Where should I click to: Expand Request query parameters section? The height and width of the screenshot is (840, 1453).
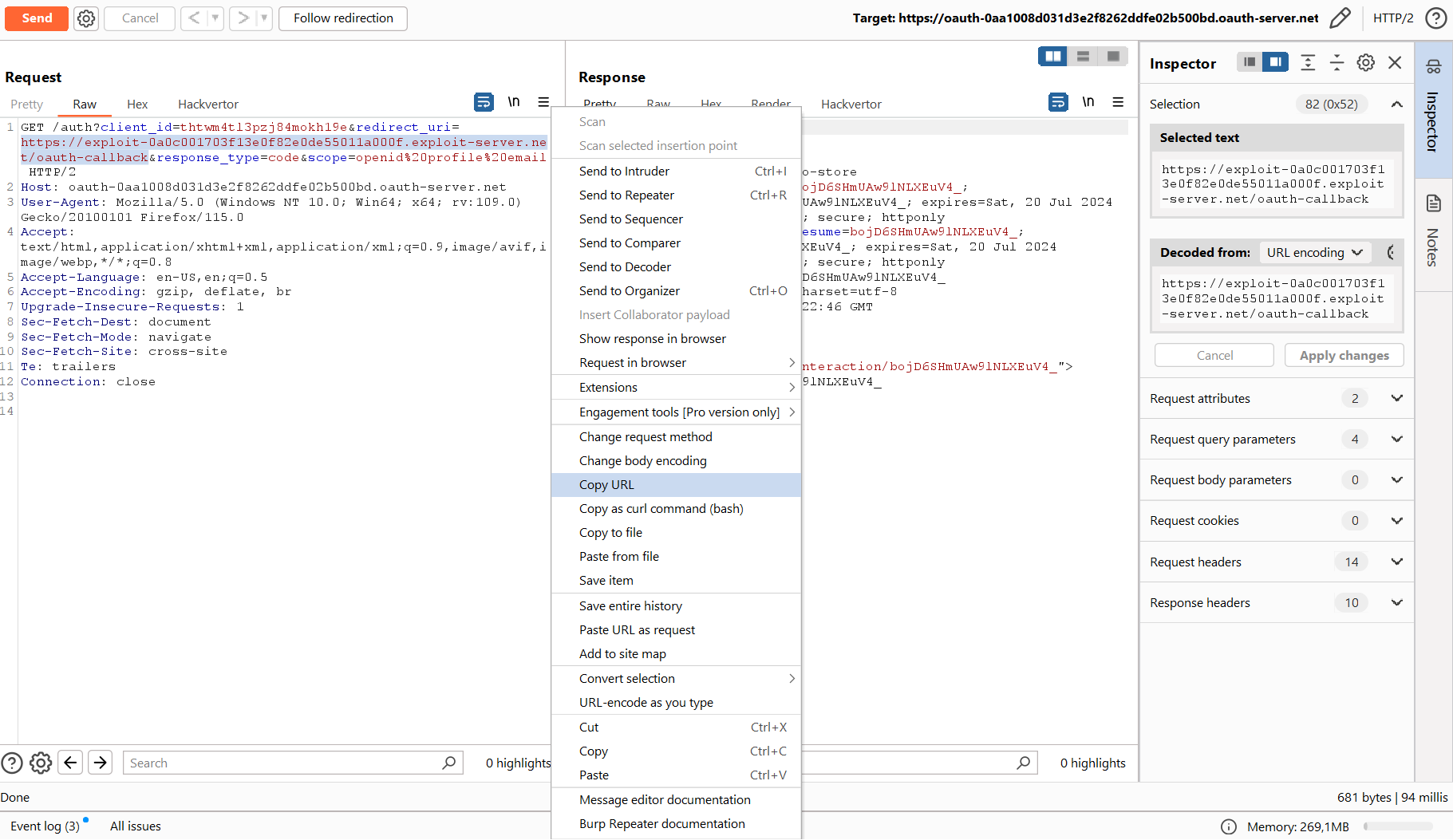(1396, 439)
